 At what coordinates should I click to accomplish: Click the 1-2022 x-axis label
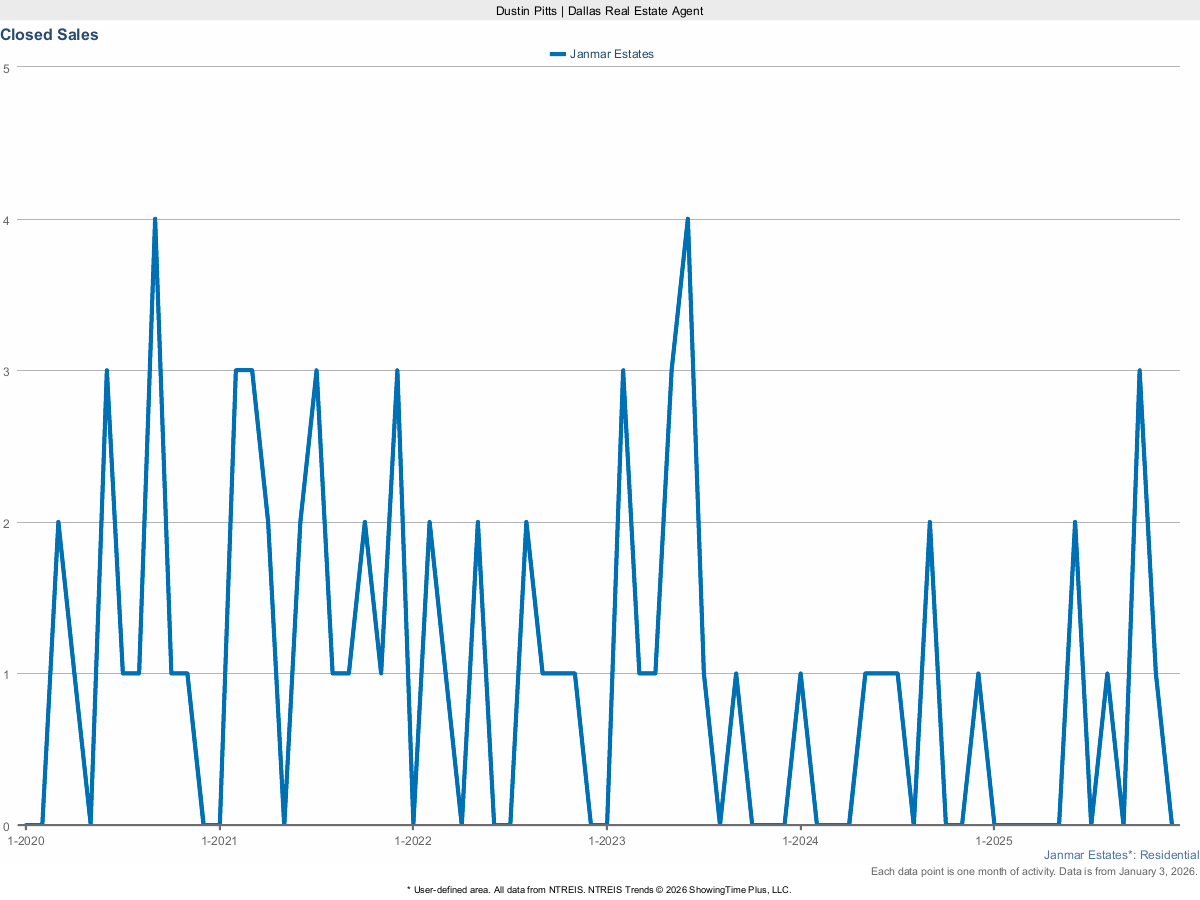pyautogui.click(x=413, y=841)
